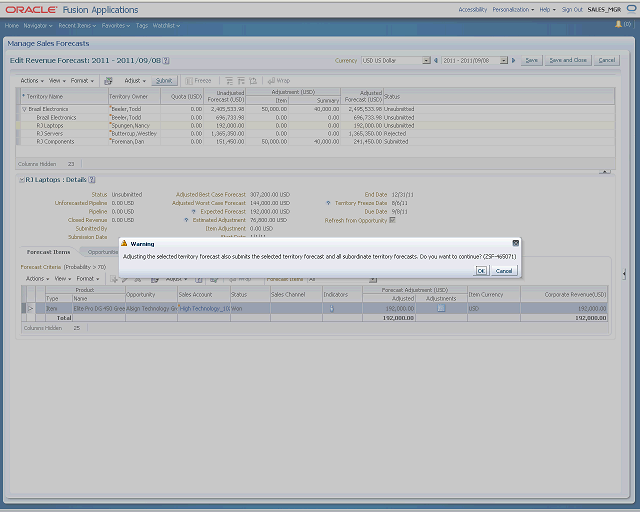Open the Recent Items menu
Screen dimensions: 640x512
(77, 25)
